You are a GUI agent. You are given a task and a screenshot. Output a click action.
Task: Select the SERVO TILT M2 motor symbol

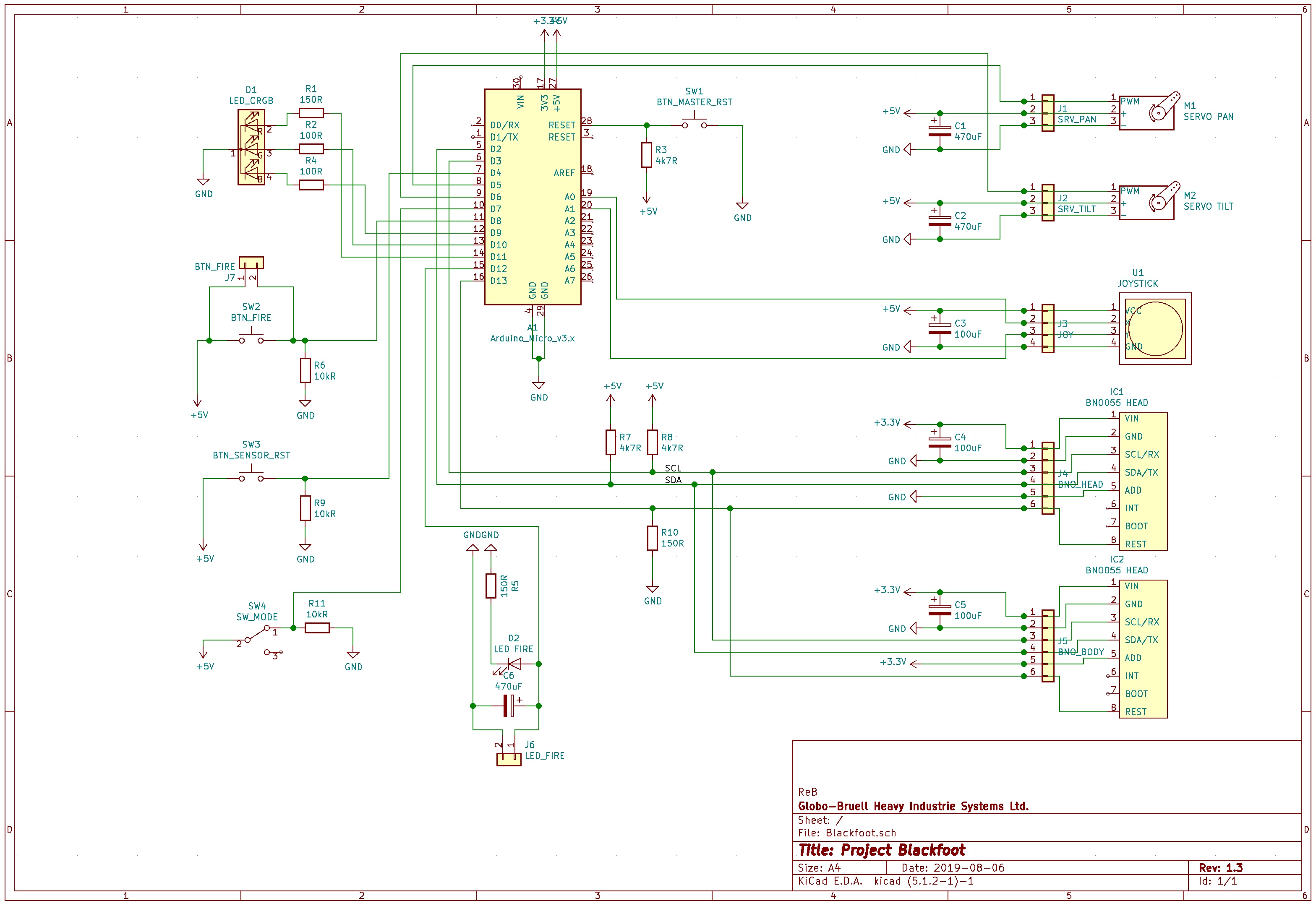(x=1146, y=203)
